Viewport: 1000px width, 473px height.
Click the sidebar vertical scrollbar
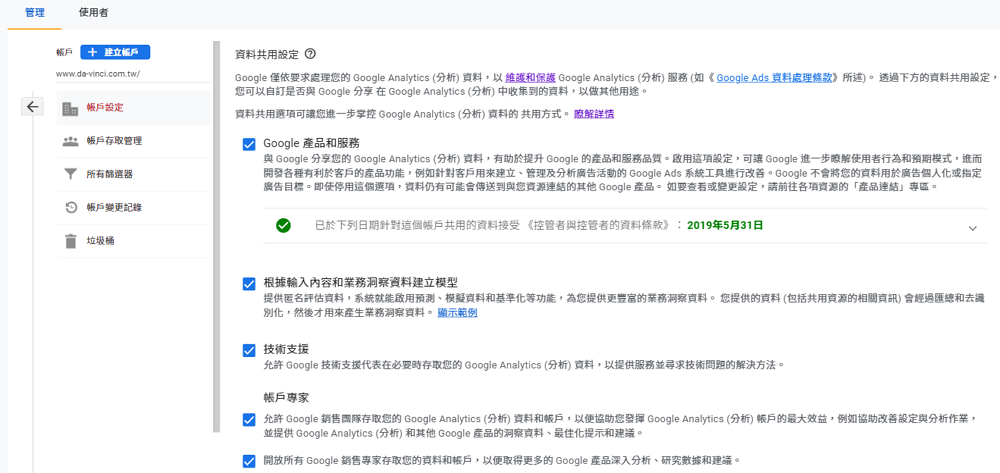coord(216,237)
